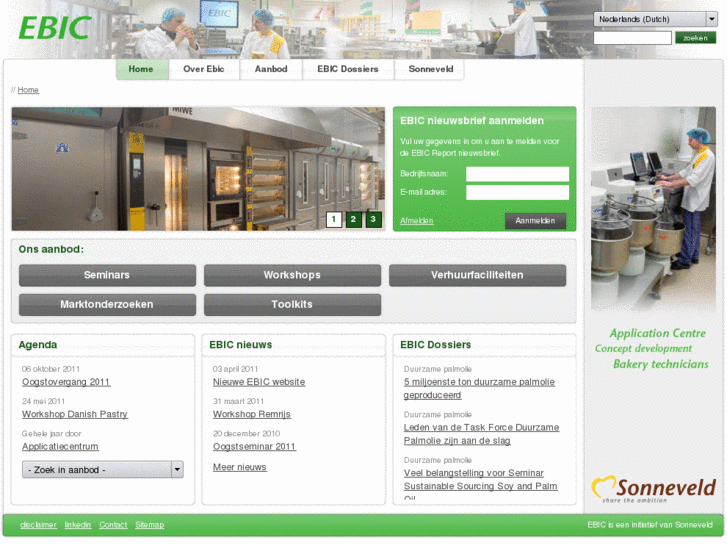727x545 pixels.
Task: Focus the search text field
Action: point(632,38)
